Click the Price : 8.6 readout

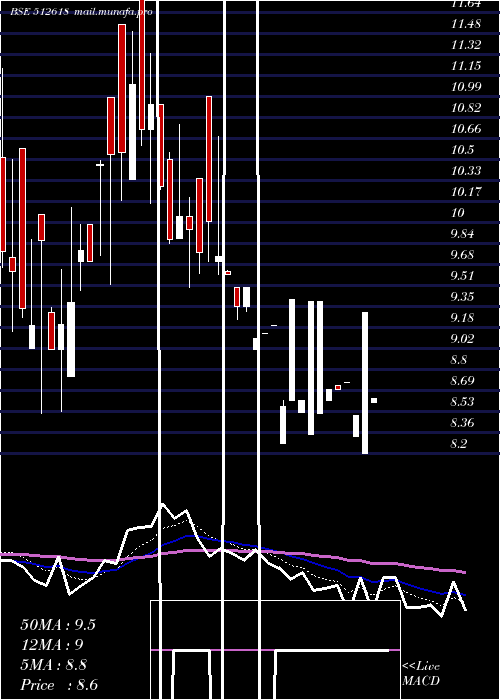(59, 685)
